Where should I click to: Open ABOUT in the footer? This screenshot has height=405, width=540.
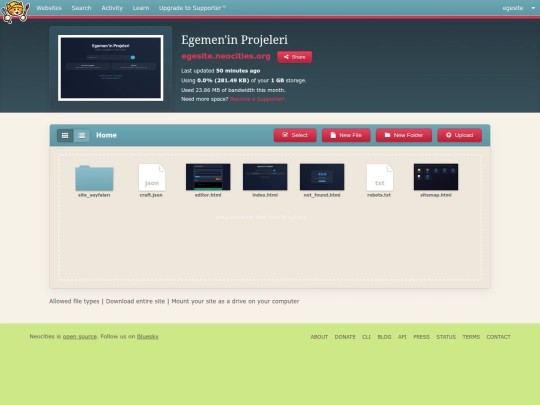(319, 337)
